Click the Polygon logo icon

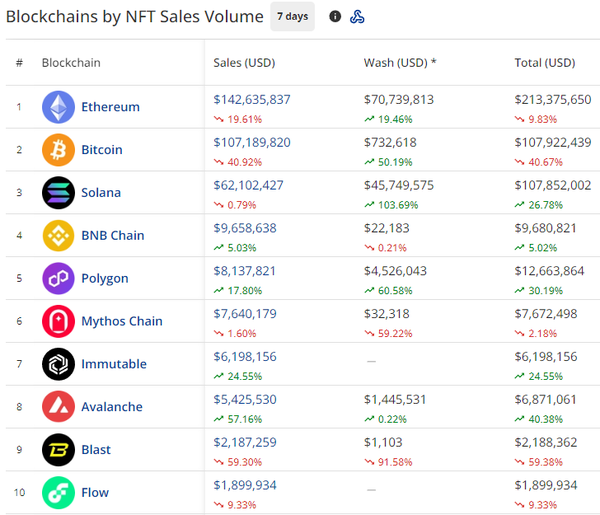click(x=58, y=278)
